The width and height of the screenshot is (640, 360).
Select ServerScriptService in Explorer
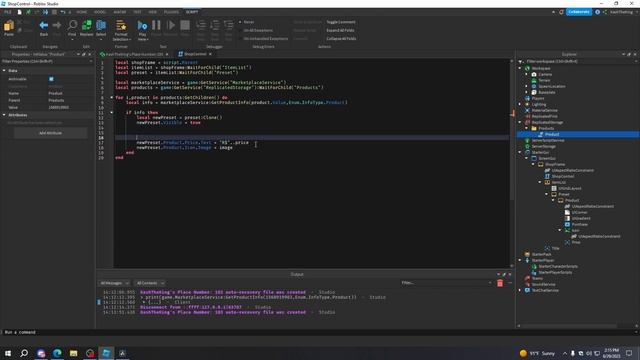pyautogui.click(x=548, y=140)
